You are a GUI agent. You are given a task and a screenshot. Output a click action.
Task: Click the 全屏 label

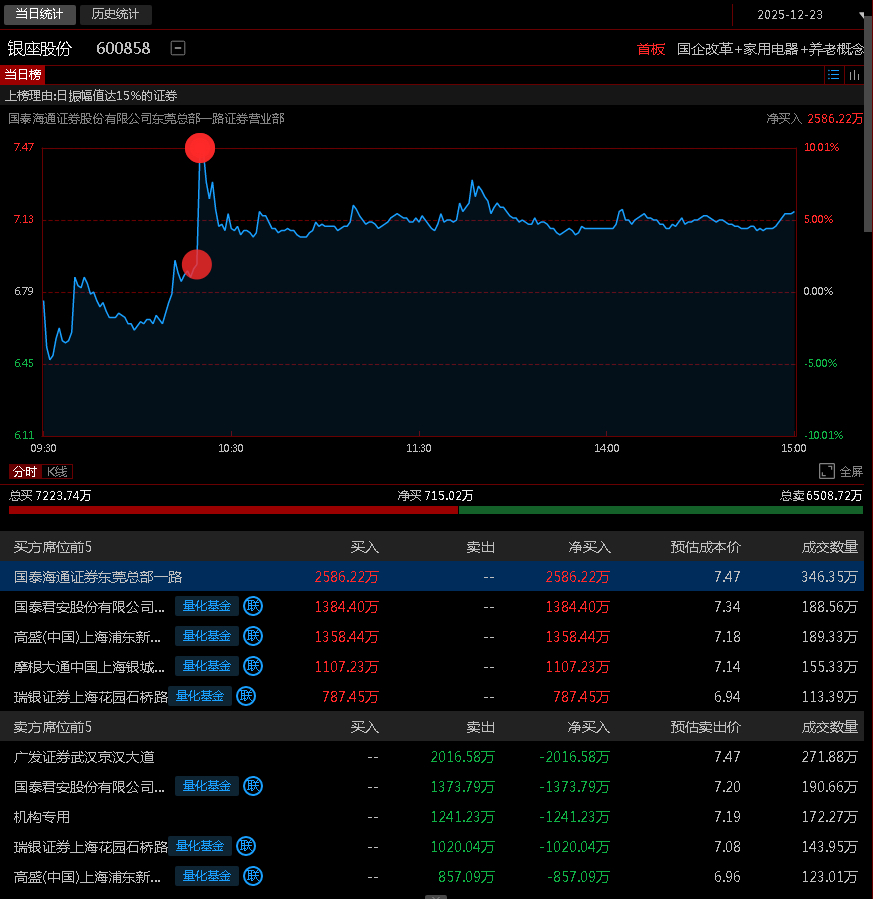[x=851, y=472]
